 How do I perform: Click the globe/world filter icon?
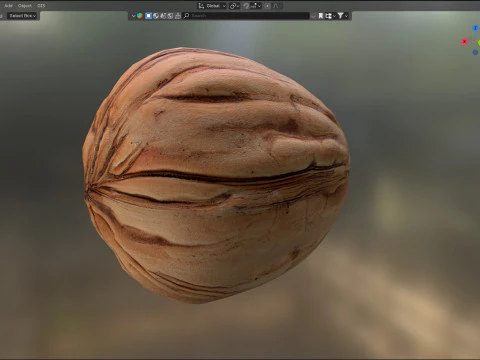click(x=156, y=16)
